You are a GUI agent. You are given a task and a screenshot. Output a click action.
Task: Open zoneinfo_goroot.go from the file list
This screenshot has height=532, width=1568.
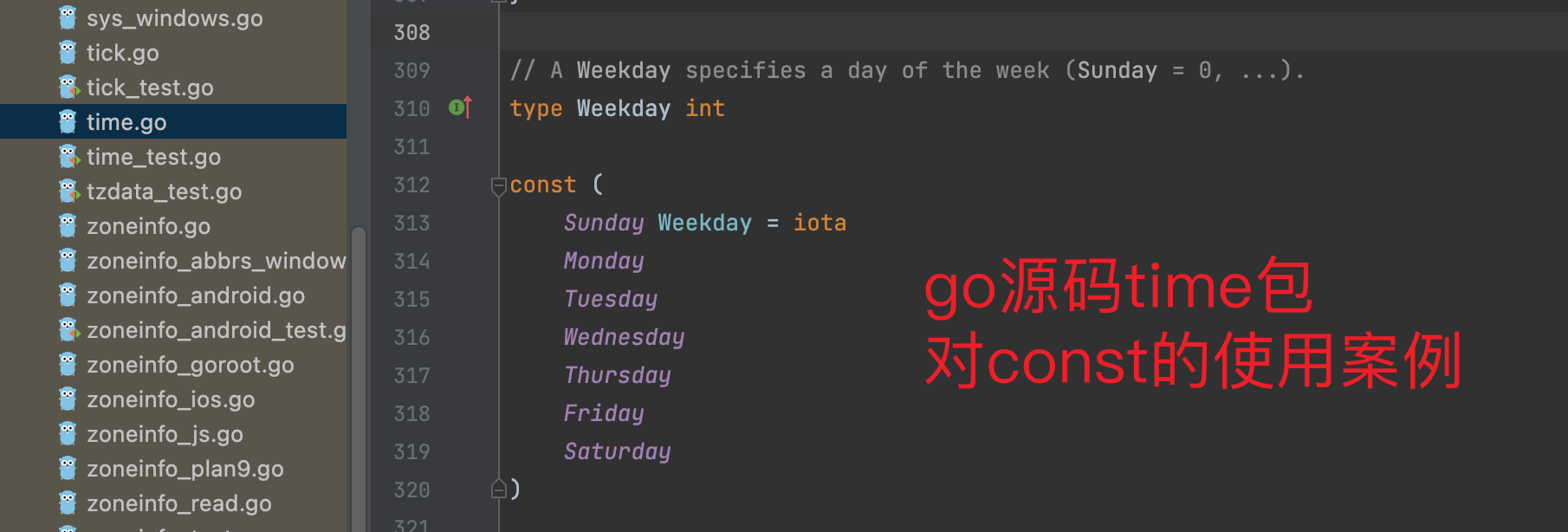190,365
